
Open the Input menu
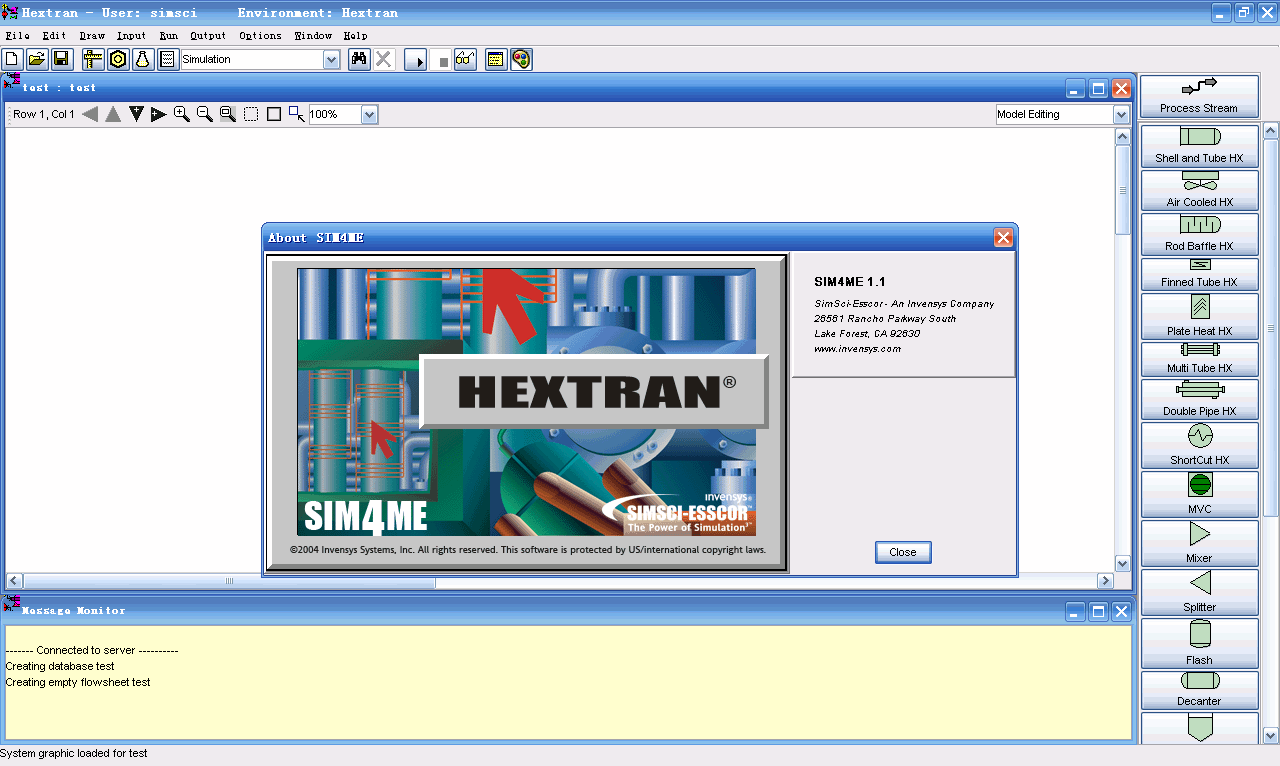coord(131,36)
